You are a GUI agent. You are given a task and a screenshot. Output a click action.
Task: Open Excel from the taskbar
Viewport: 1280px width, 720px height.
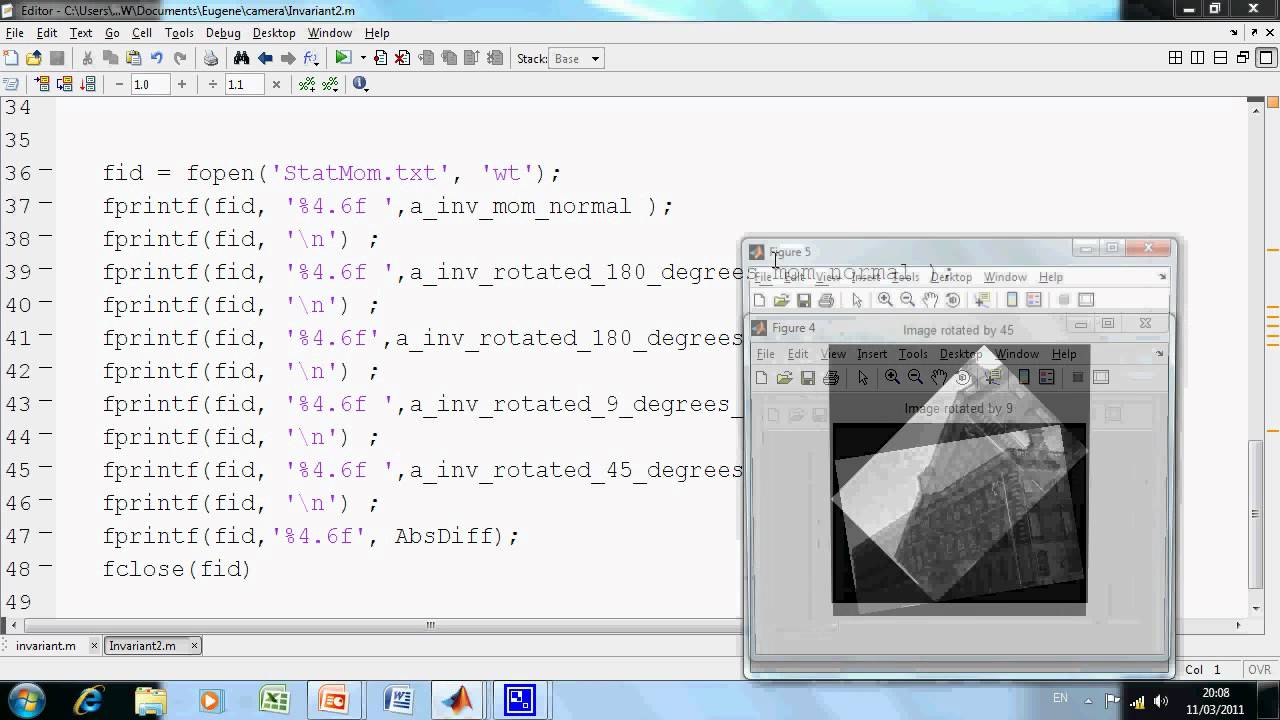point(274,699)
